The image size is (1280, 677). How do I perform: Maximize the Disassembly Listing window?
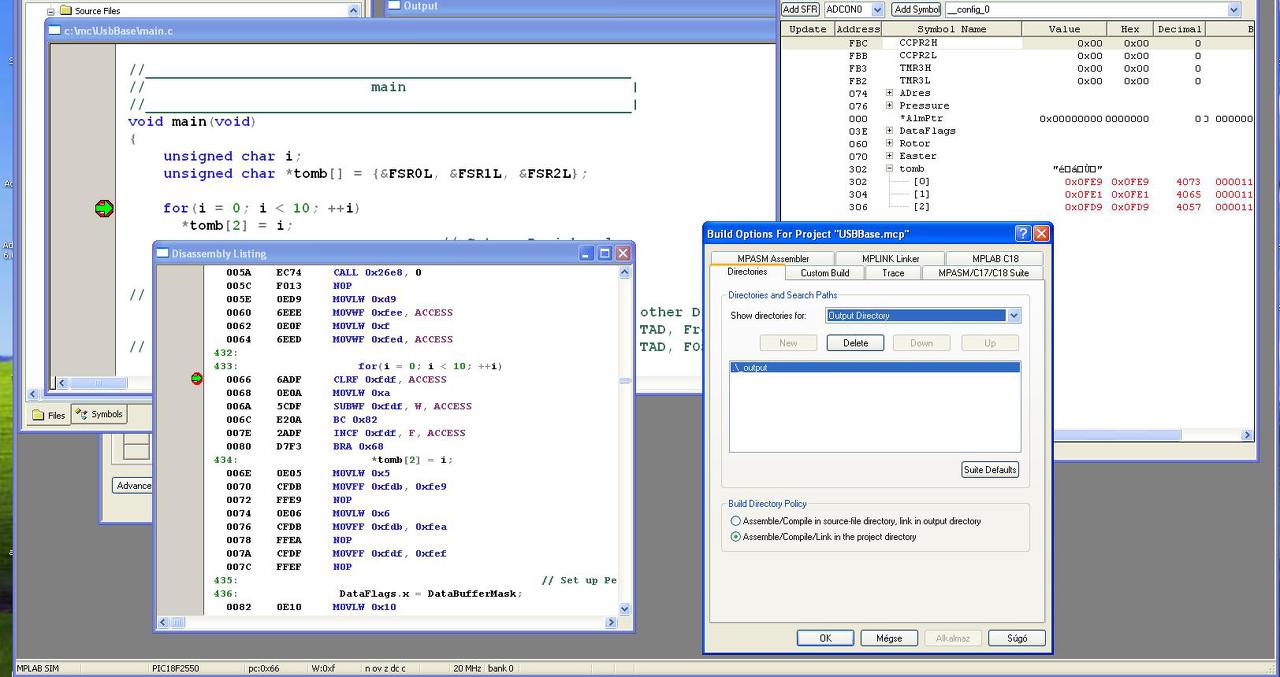(x=604, y=254)
